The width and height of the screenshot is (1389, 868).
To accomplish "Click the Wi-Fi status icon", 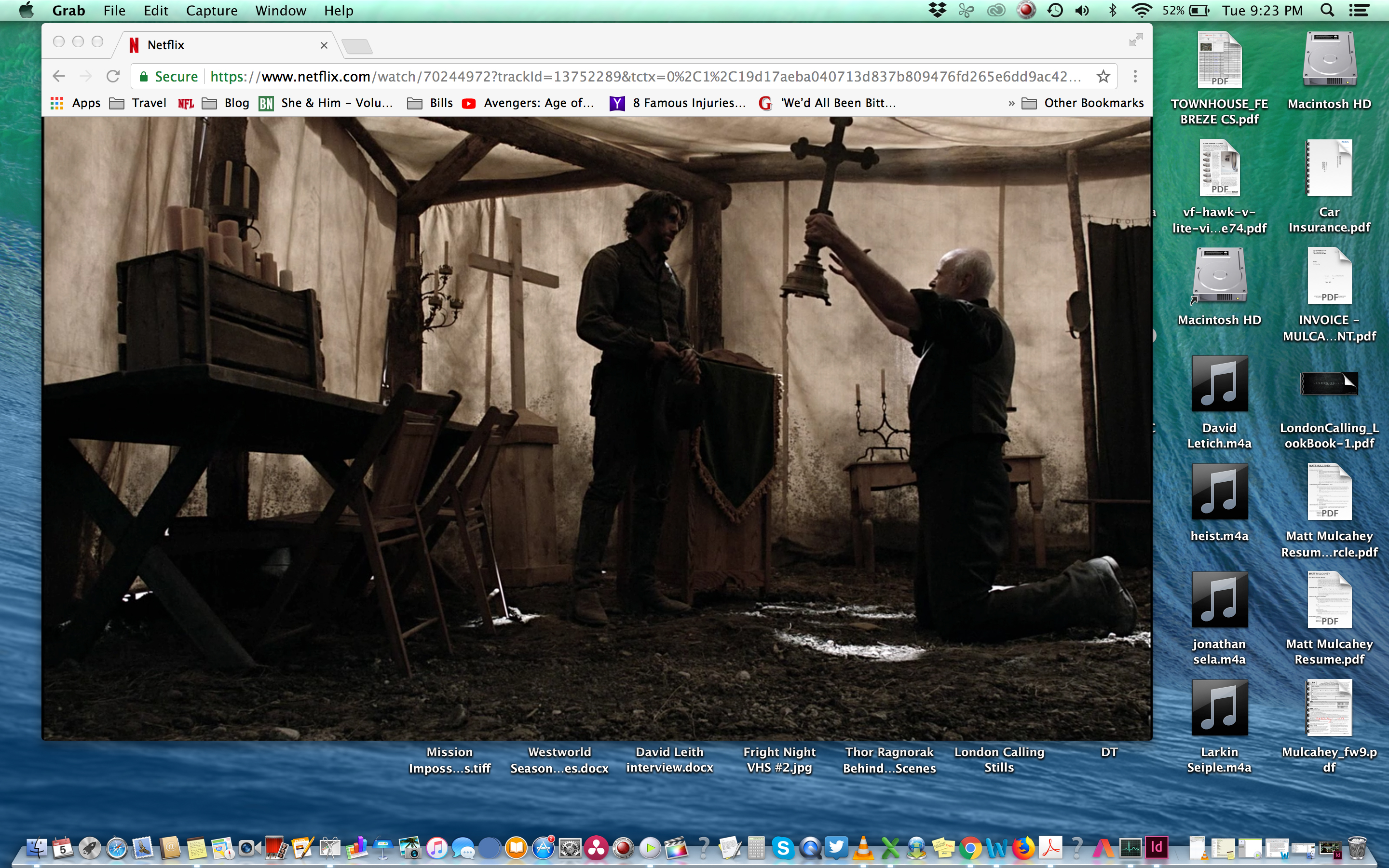I will (1142, 10).
